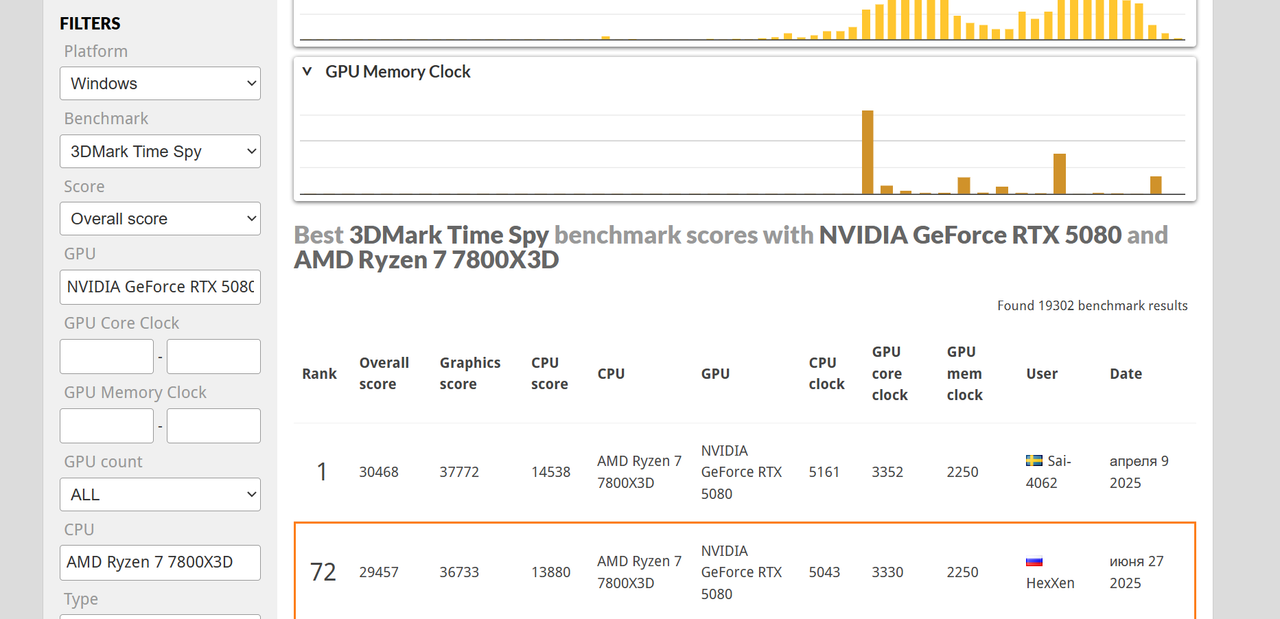The width and height of the screenshot is (1280, 619).
Task: Click the GPU core clock column header
Action: 889,373
